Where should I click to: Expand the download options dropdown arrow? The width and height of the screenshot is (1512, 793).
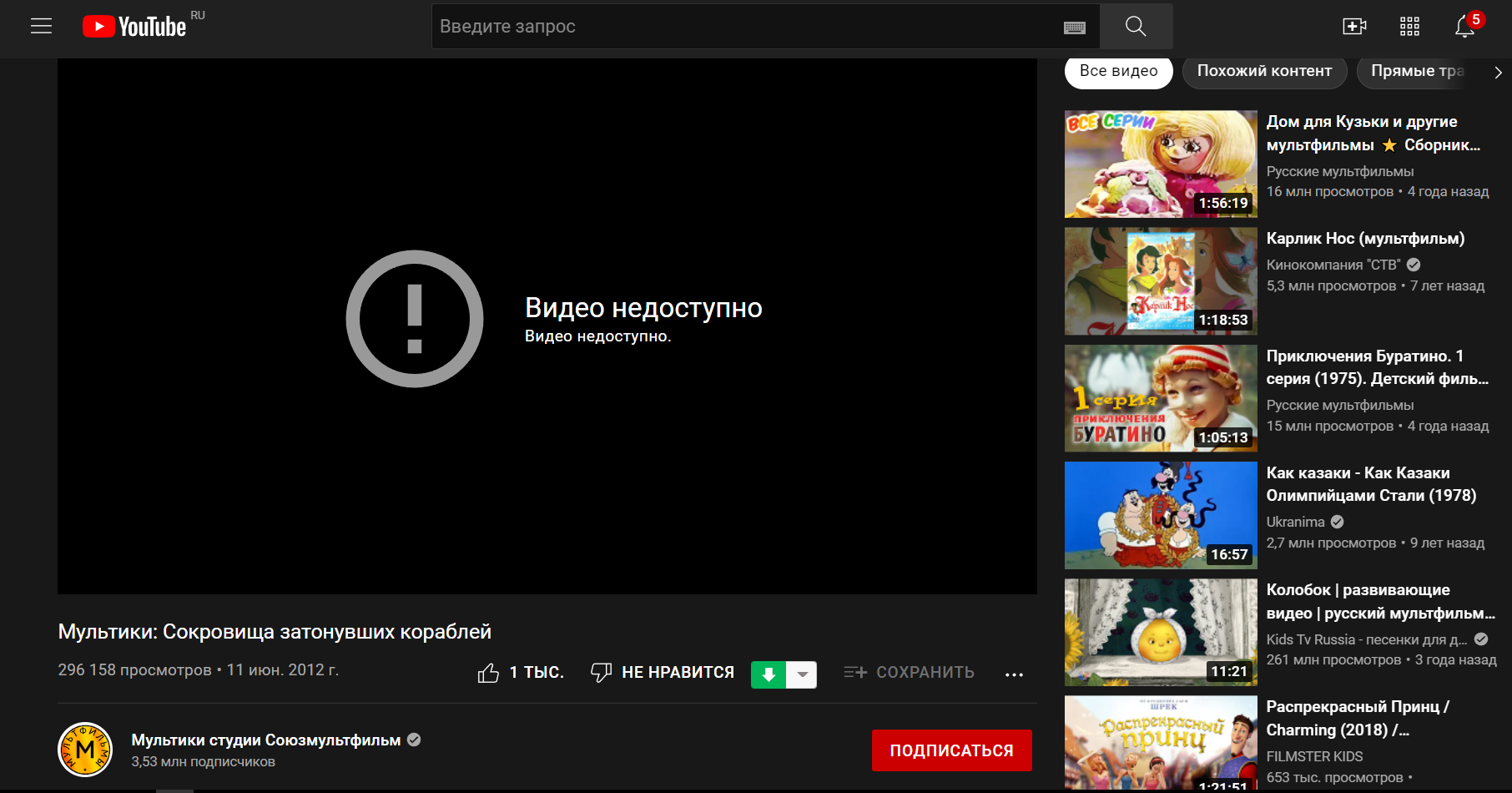802,674
